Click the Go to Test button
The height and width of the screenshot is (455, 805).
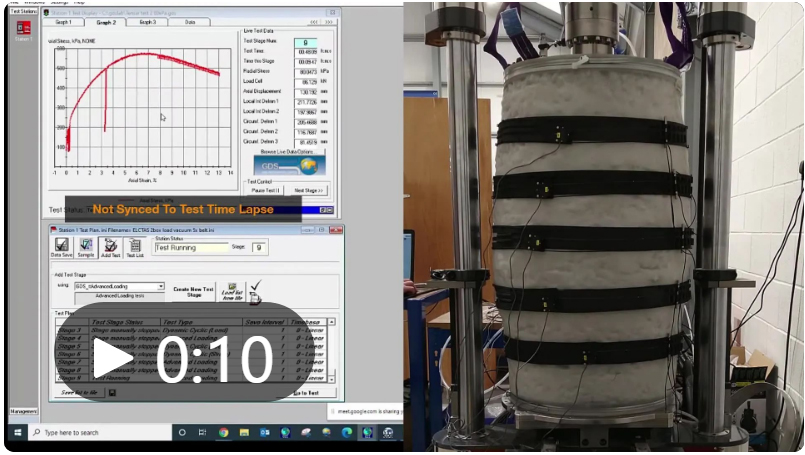[306, 393]
